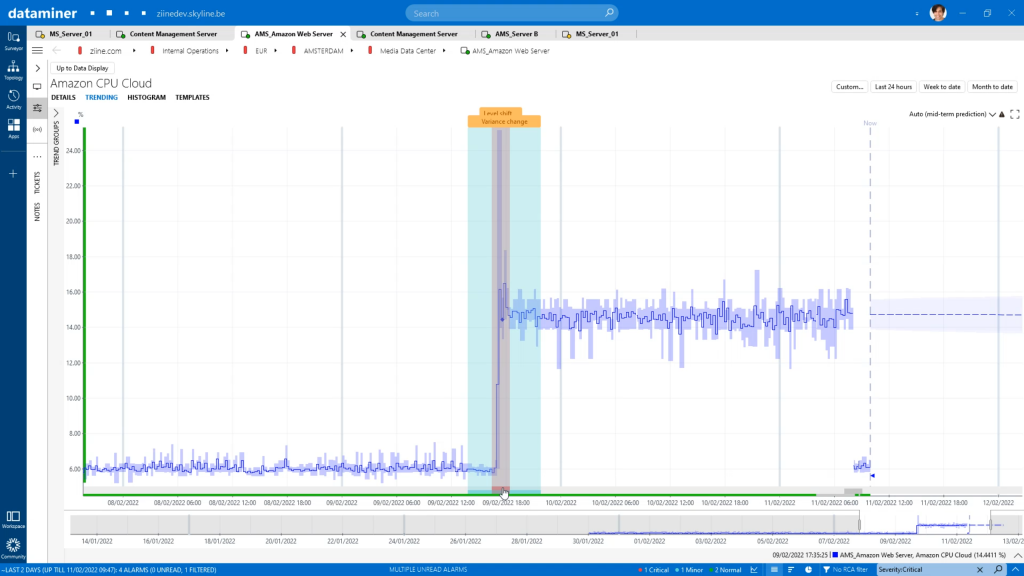The width and height of the screenshot is (1024, 576).
Task: Toggle the No RCA filter
Action: (845, 569)
